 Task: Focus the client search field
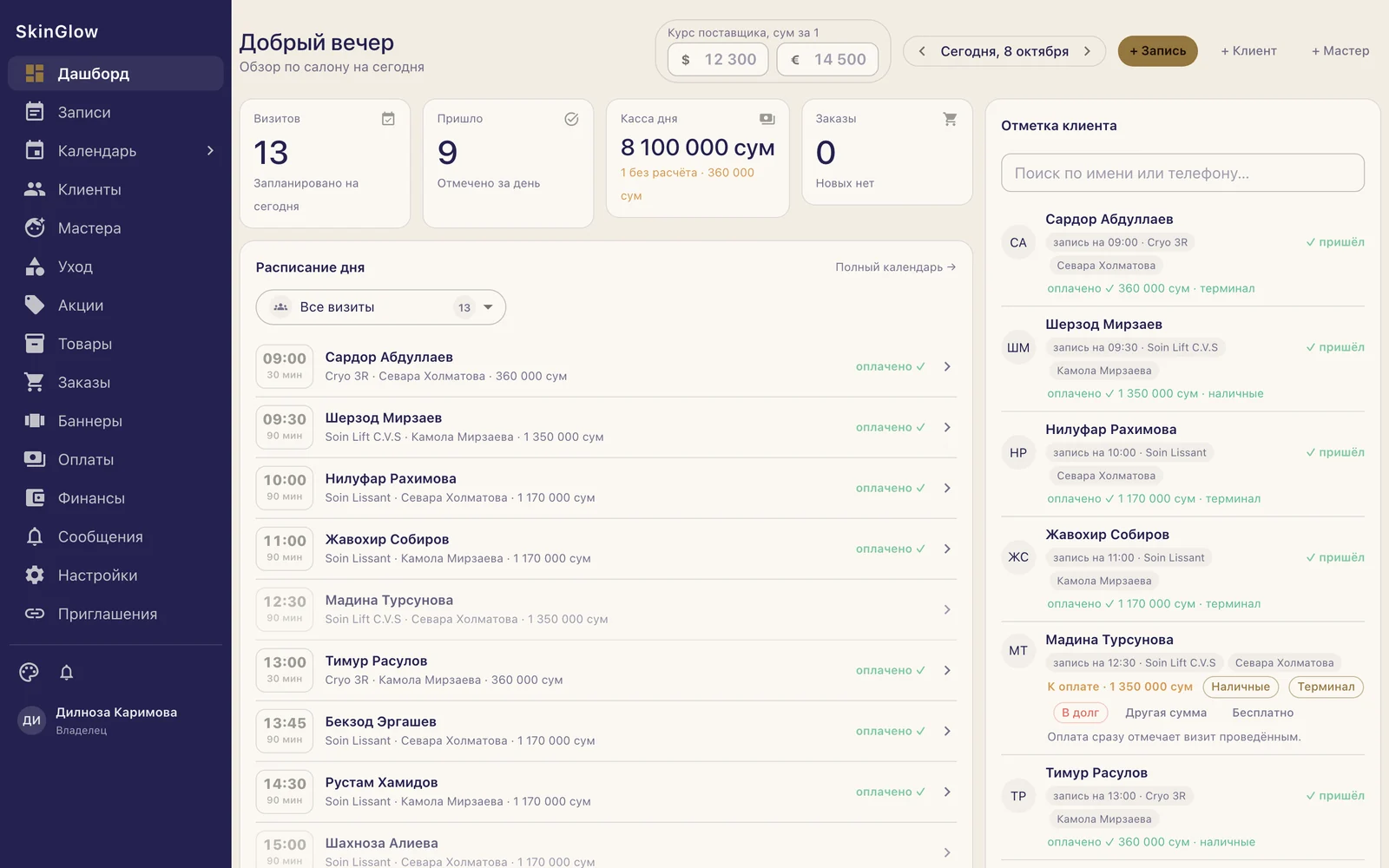(x=1182, y=173)
